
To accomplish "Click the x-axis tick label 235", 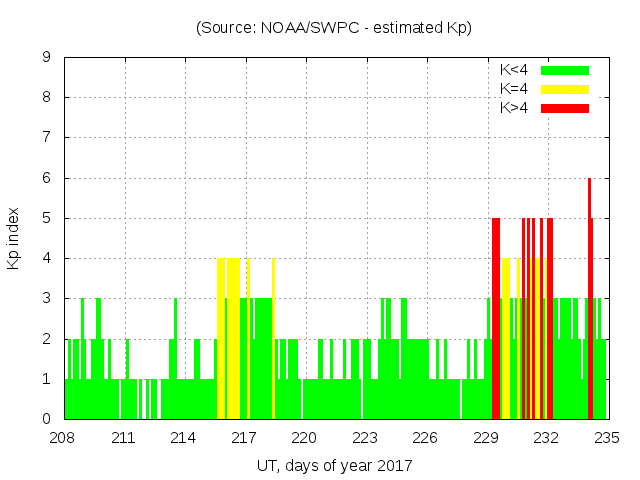I will point(607,437).
